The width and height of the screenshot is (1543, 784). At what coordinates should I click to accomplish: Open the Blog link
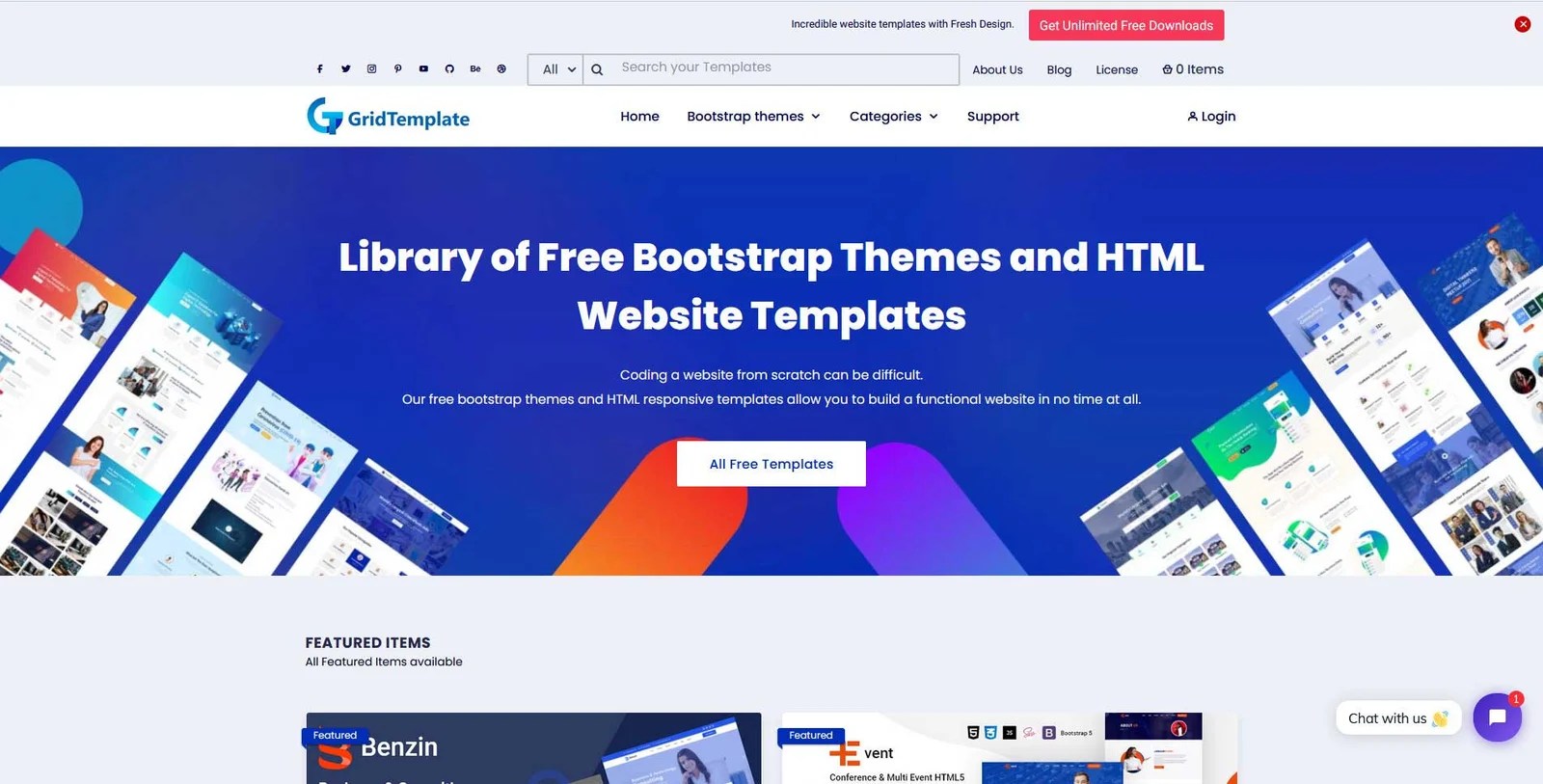[1059, 69]
